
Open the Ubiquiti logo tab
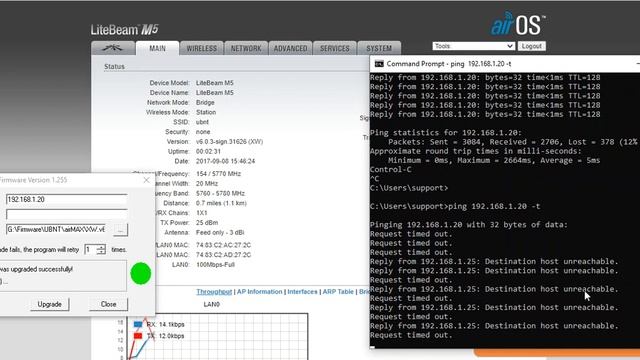tap(113, 48)
